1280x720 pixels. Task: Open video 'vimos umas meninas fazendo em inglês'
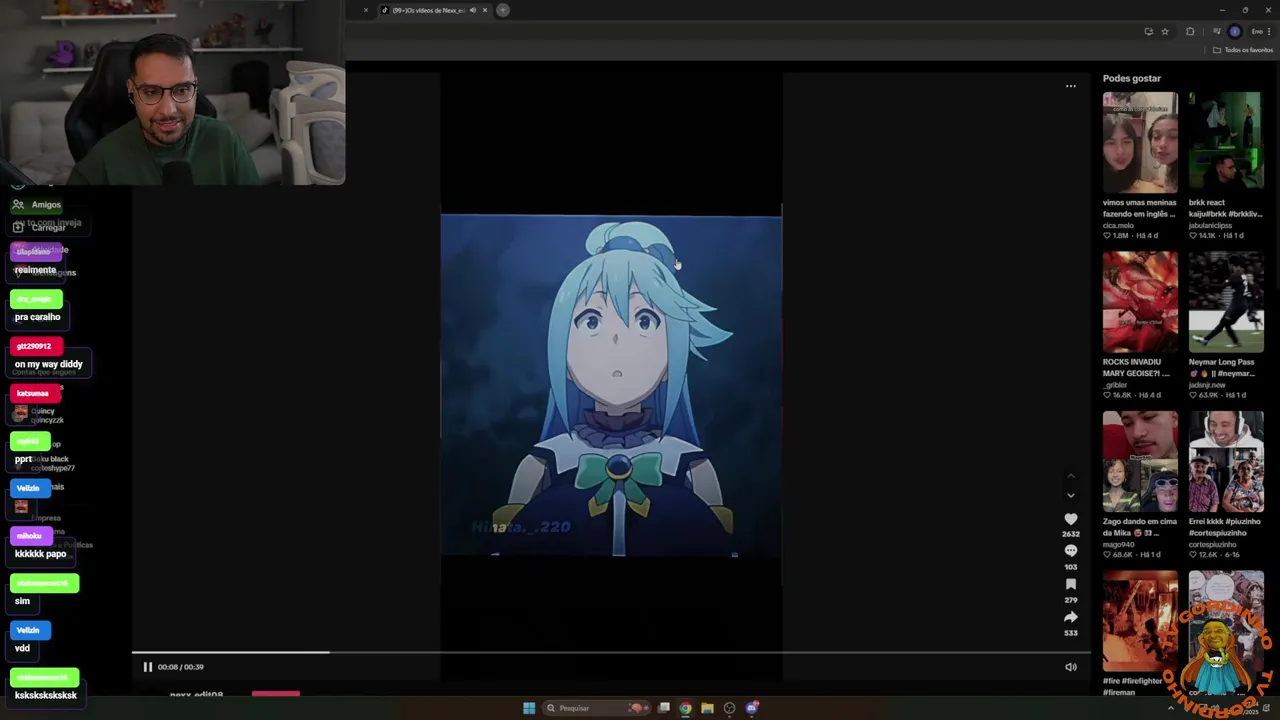point(1140,142)
